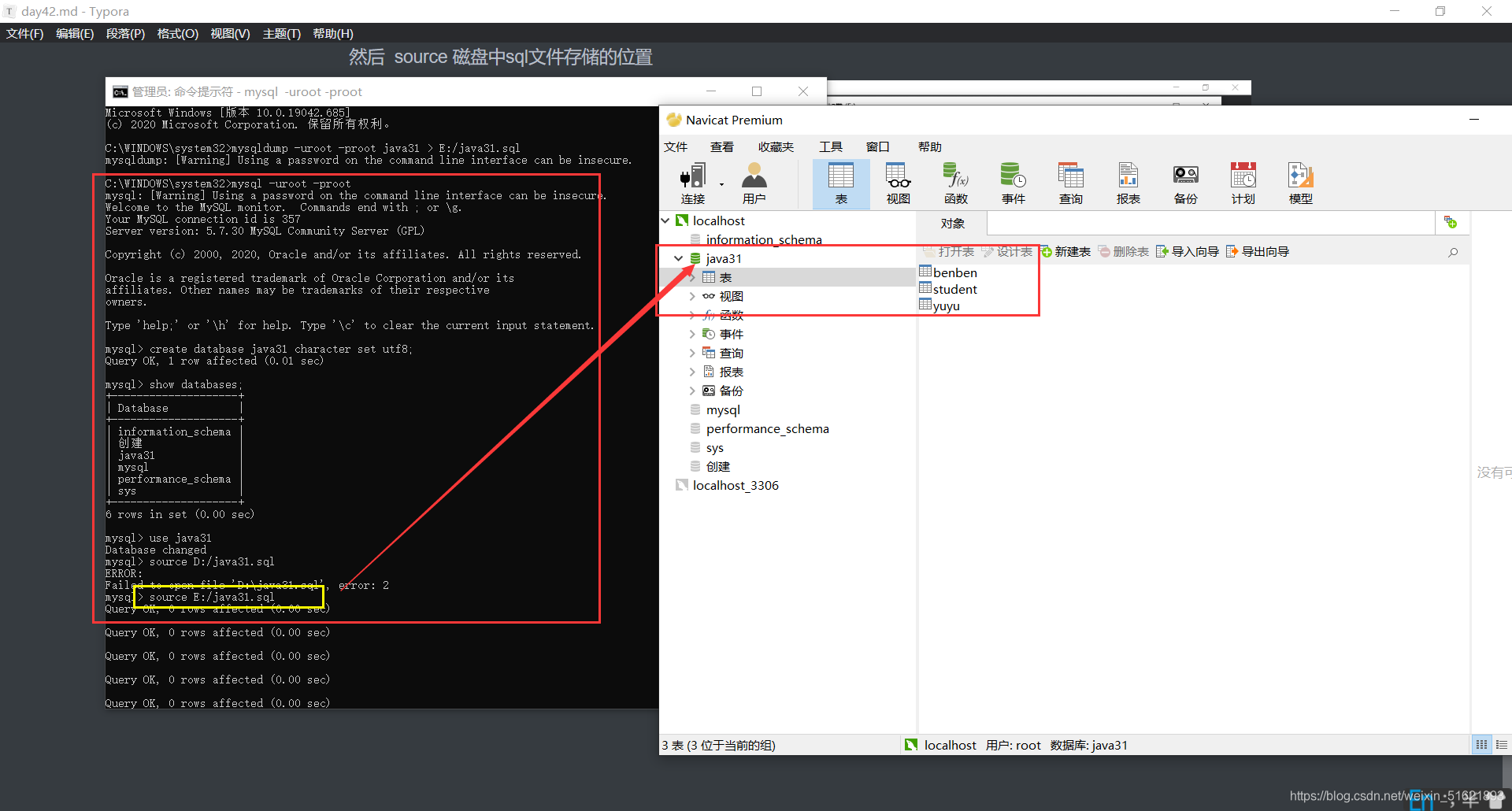Click the 模型 (Model) toolbar icon
This screenshot has height=811, width=1512.
[1299, 183]
